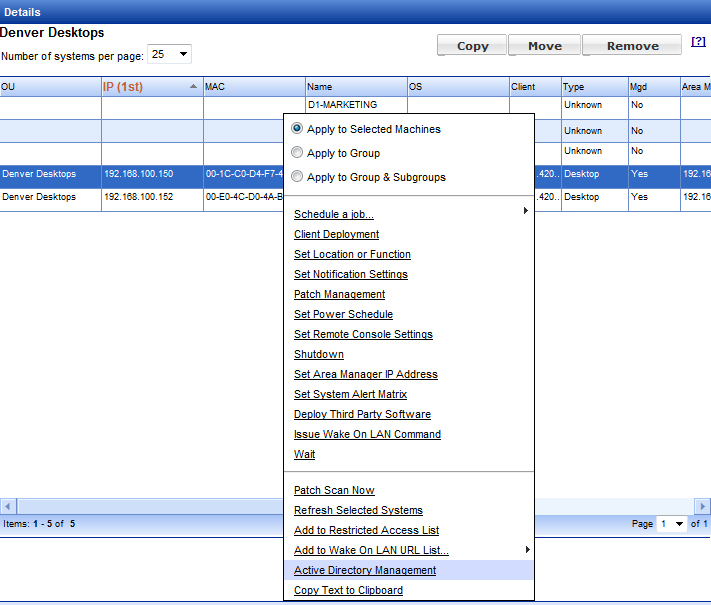Image resolution: width=711 pixels, height=605 pixels.
Task: Expand Add to Wake On LAN URL List submenu
Action: click(526, 549)
